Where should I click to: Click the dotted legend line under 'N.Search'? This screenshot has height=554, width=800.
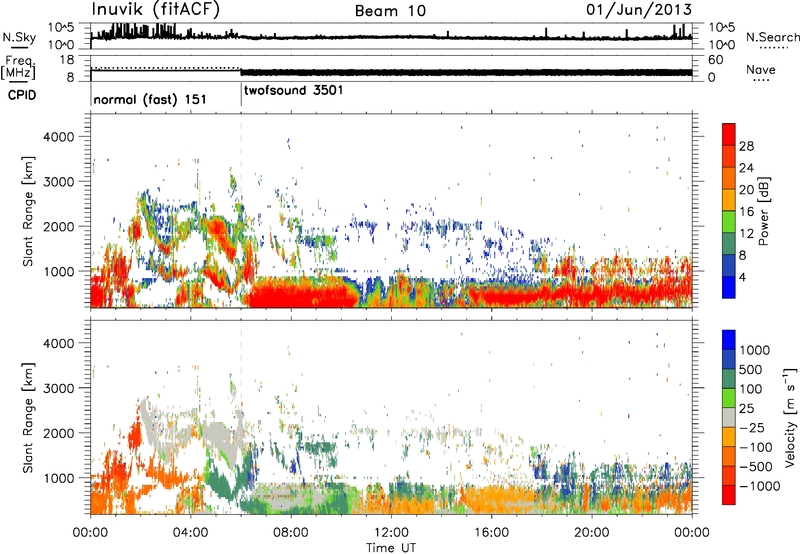click(x=774, y=48)
